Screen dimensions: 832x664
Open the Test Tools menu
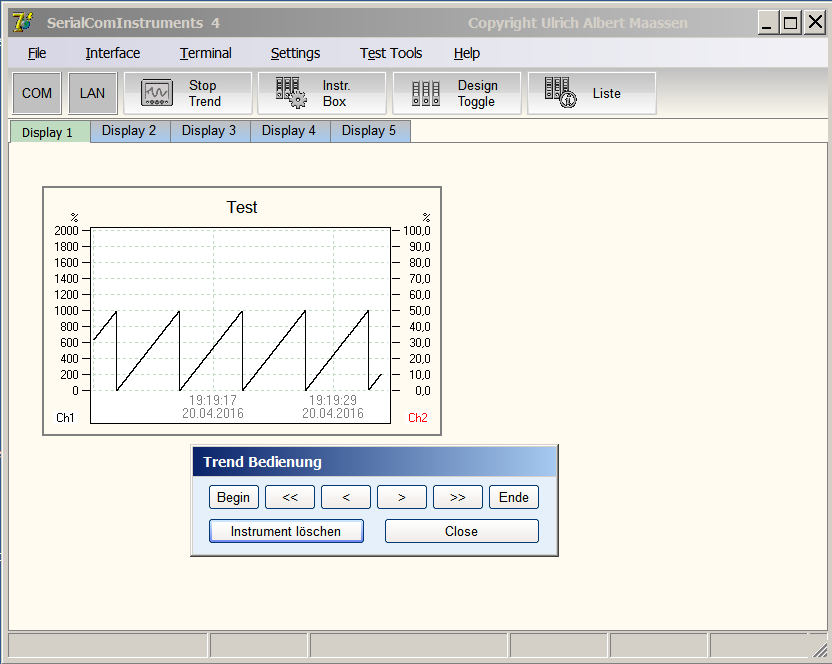click(391, 53)
